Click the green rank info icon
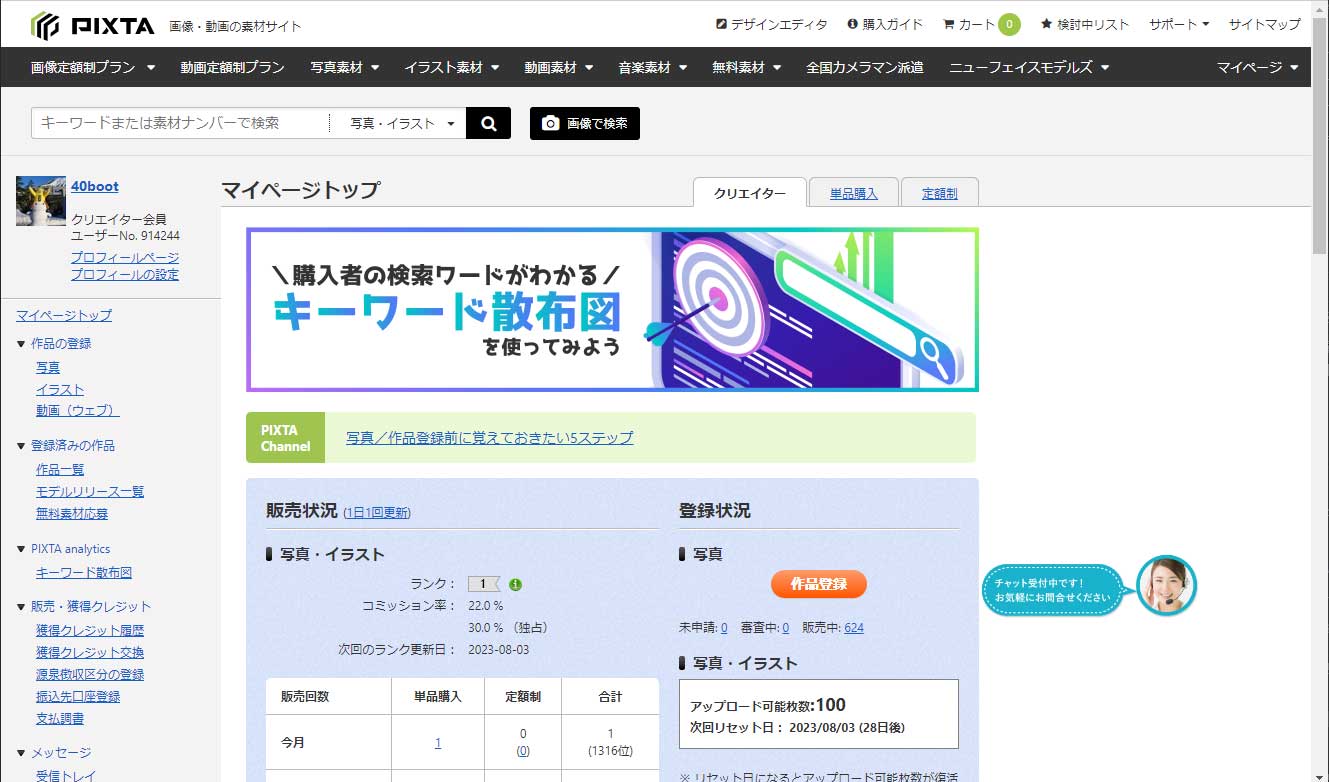The image size is (1329, 782). tap(515, 584)
